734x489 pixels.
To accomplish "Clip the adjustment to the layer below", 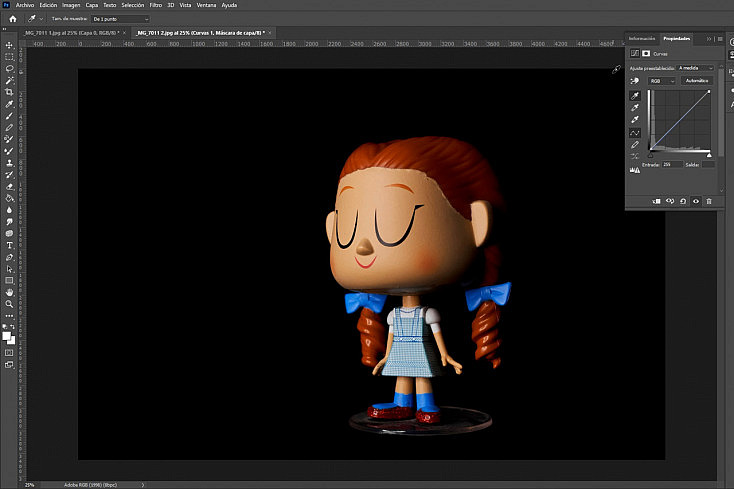I will (656, 201).
